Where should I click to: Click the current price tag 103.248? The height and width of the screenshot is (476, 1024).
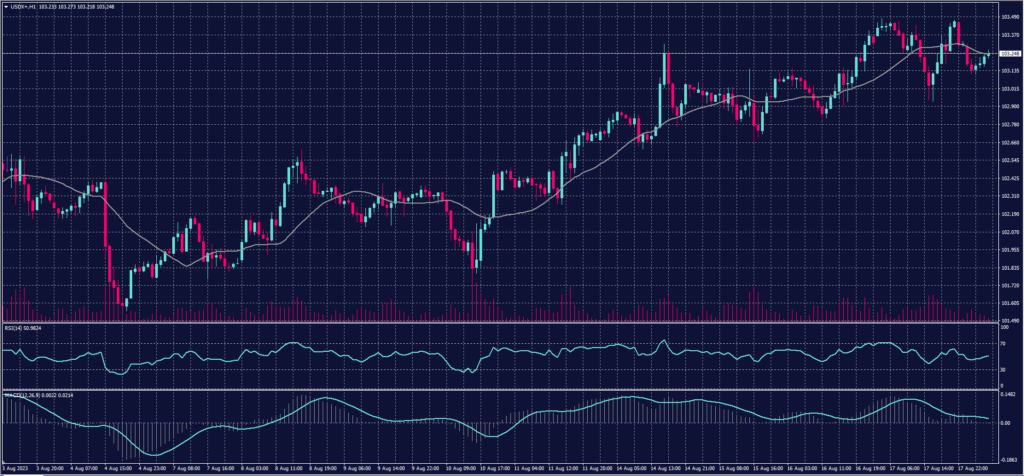point(1009,53)
